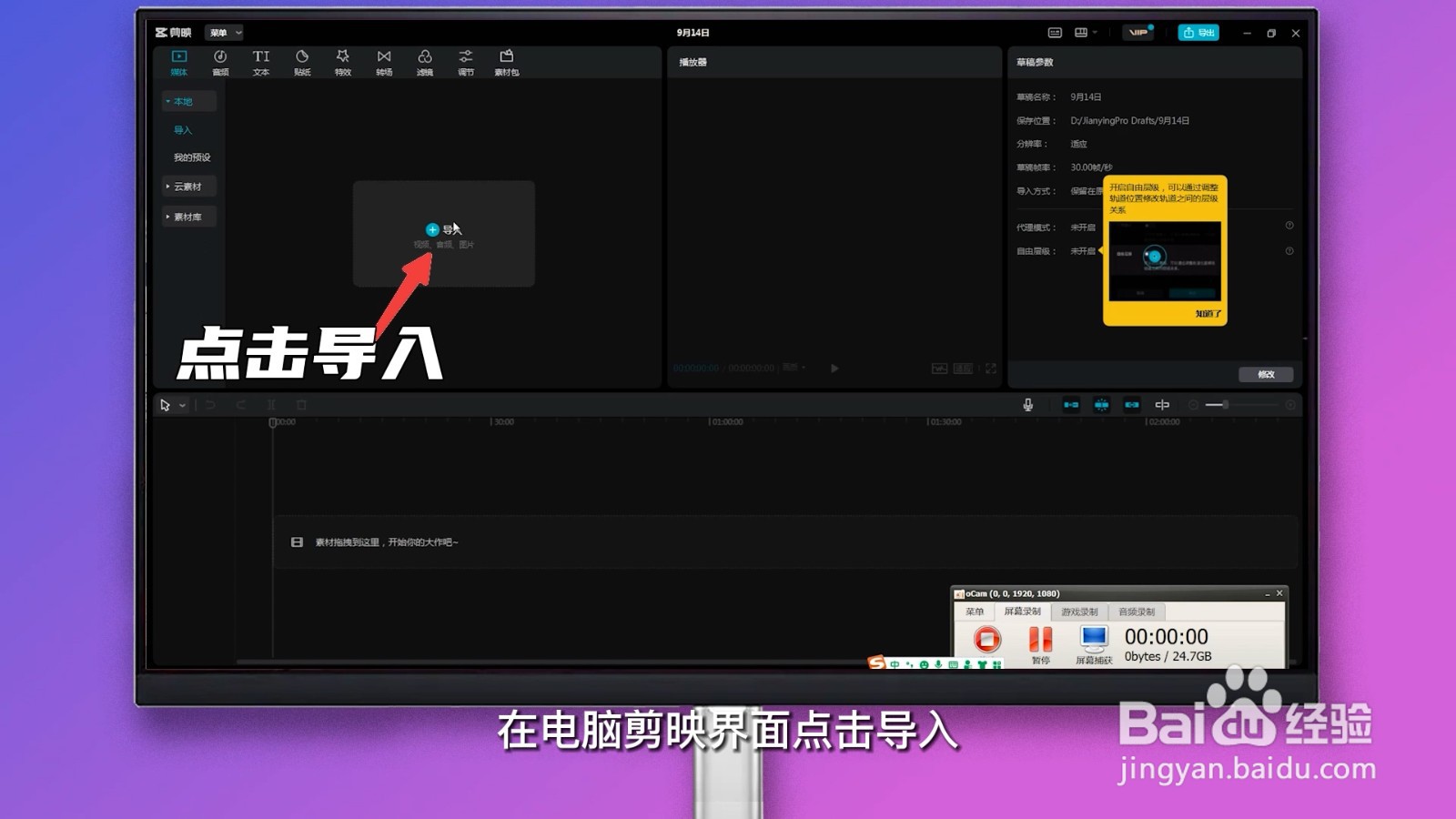1456x819 pixels.
Task: Click the 修改 (Modify) button
Action: (1266, 374)
